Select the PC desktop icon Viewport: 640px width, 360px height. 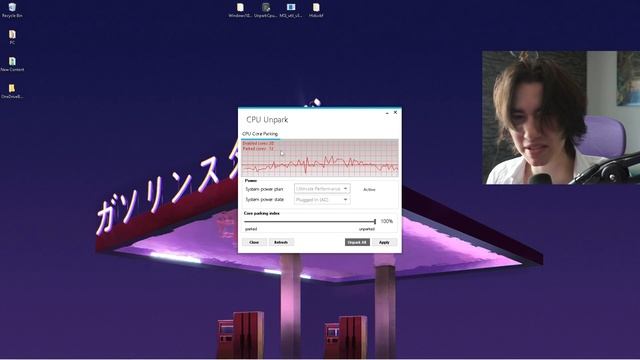pos(12,37)
